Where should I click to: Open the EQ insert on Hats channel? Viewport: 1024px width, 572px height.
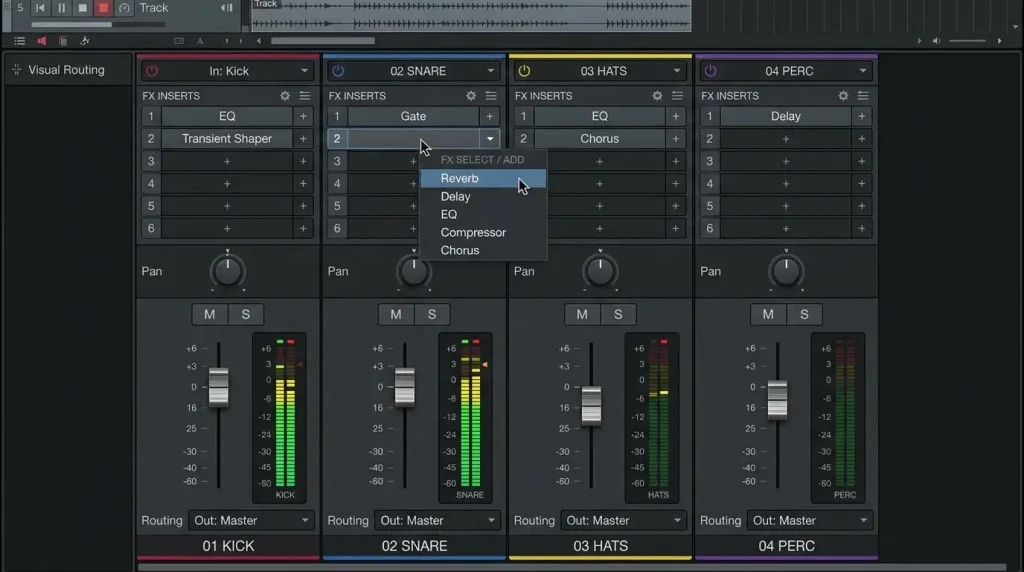click(600, 116)
